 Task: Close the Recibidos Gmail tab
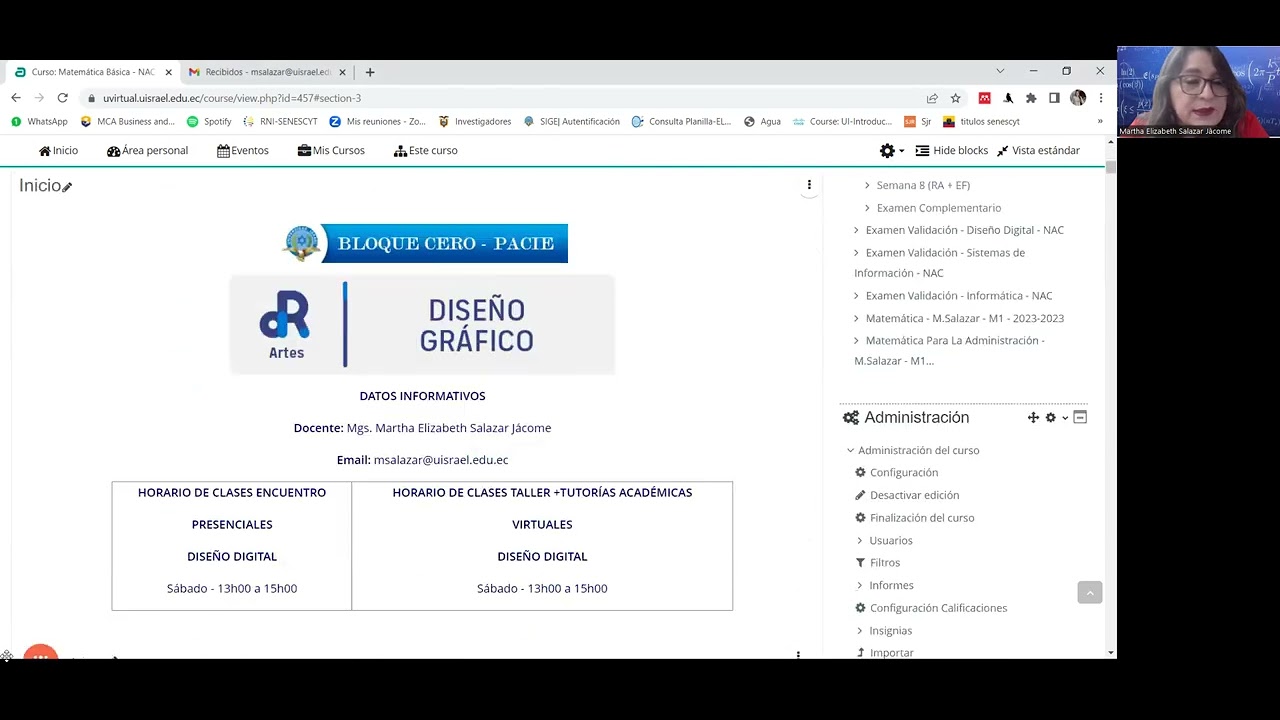342,72
